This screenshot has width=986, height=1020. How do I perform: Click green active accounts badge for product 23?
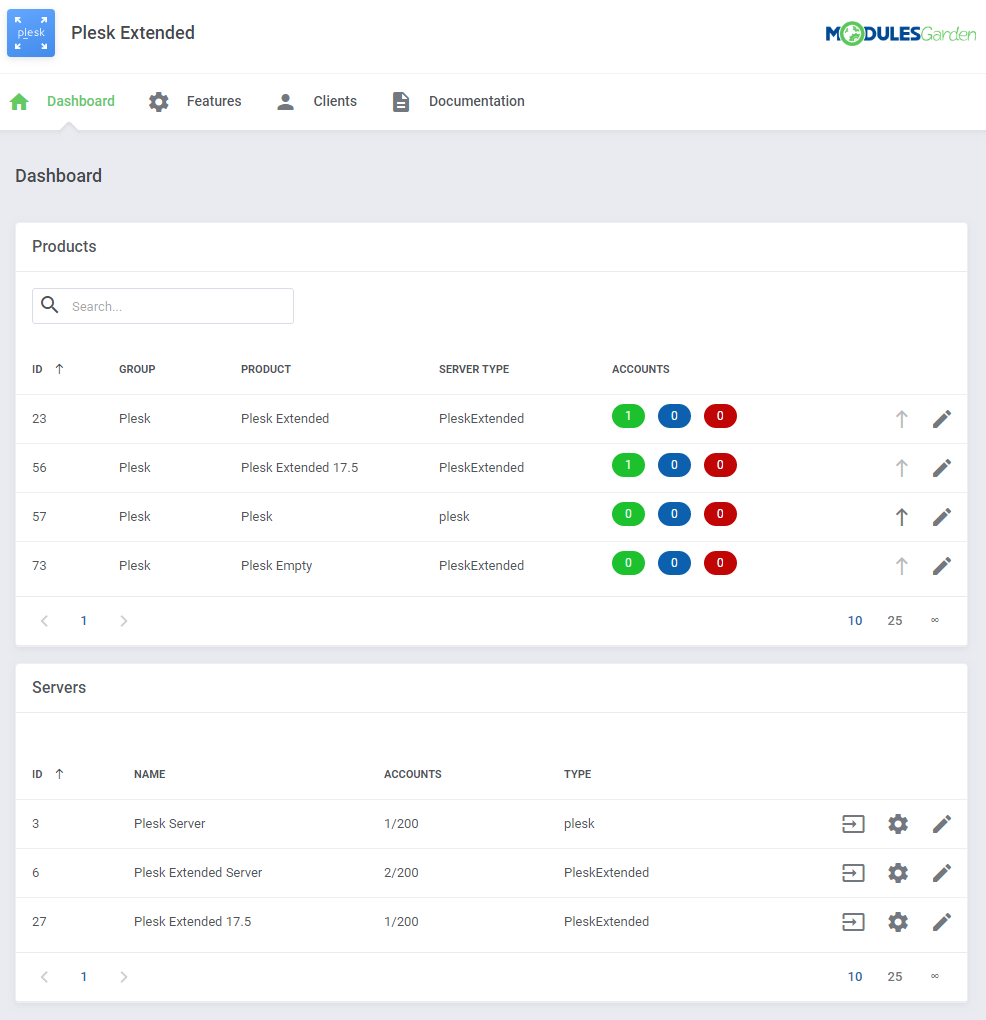[x=628, y=416]
